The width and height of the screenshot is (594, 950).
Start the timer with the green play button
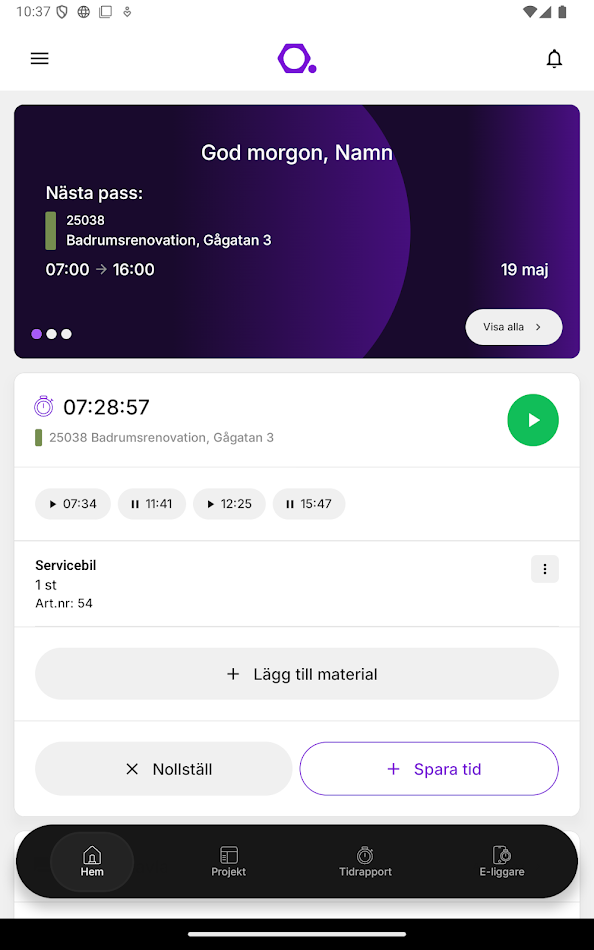pyautogui.click(x=533, y=420)
